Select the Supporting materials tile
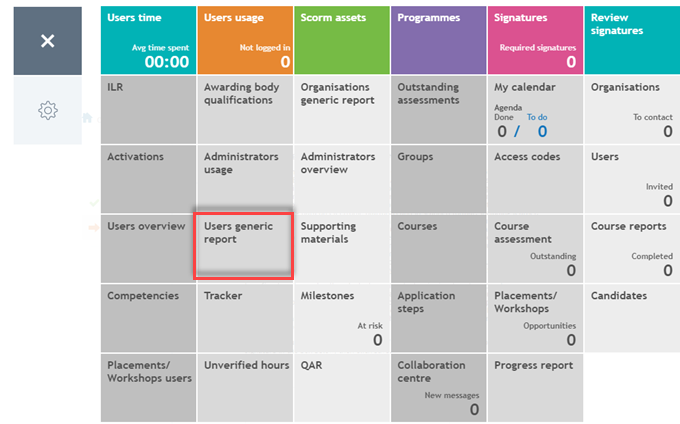This screenshot has height=424, width=680. coord(342,249)
